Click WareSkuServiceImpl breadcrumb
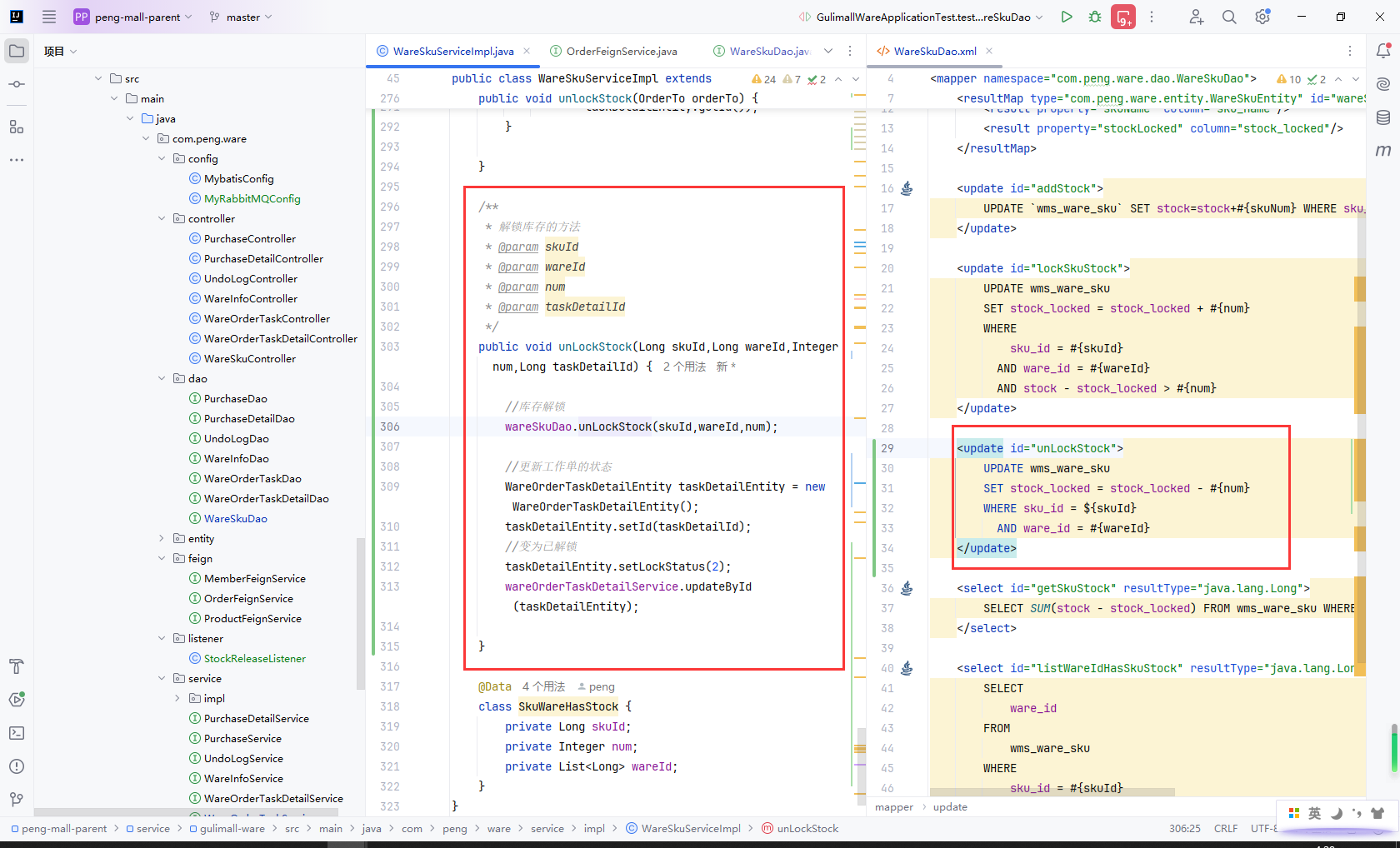Image resolution: width=1400 pixels, height=848 pixels. coord(682,828)
